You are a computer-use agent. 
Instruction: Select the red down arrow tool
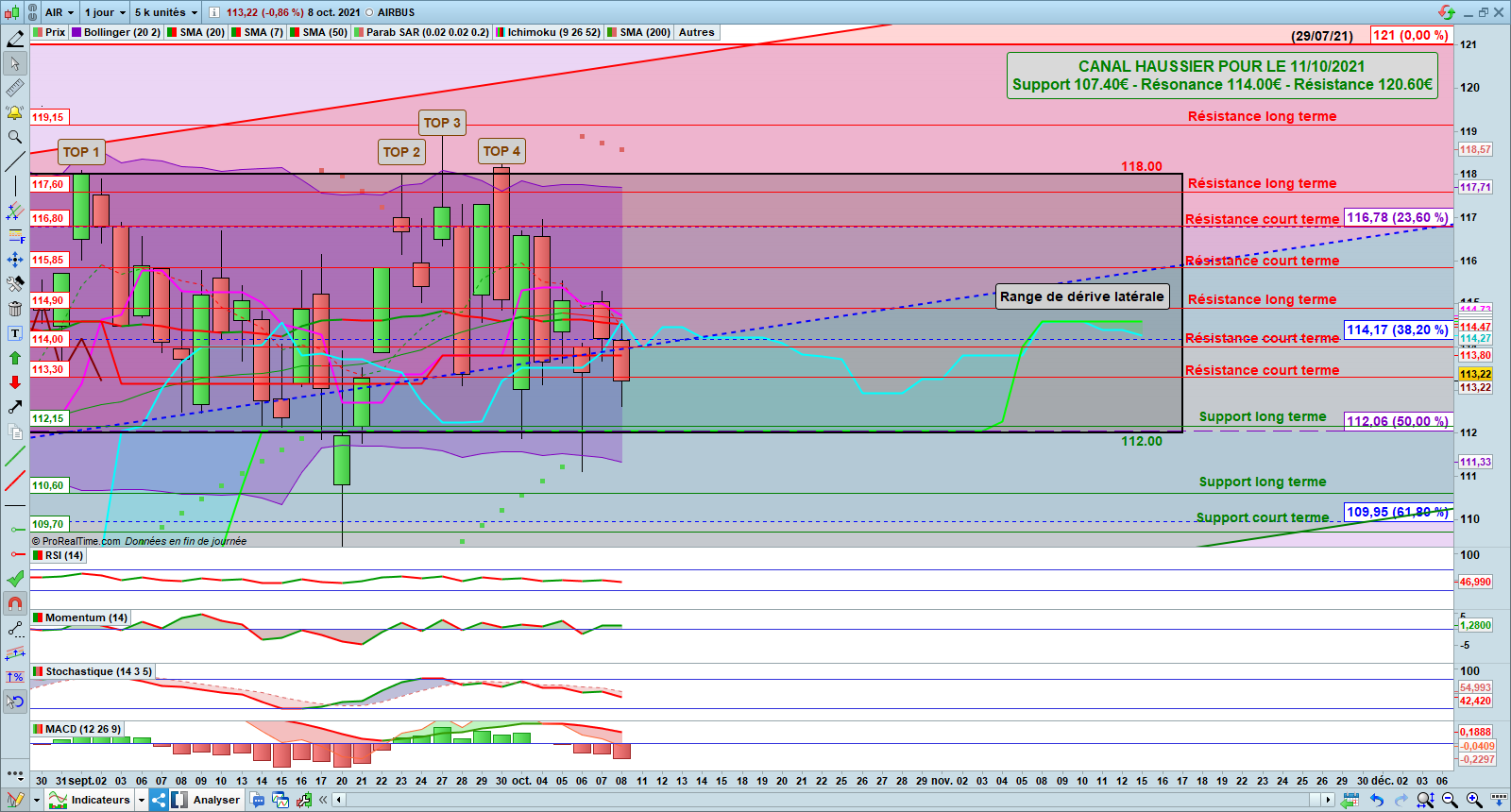[15, 382]
